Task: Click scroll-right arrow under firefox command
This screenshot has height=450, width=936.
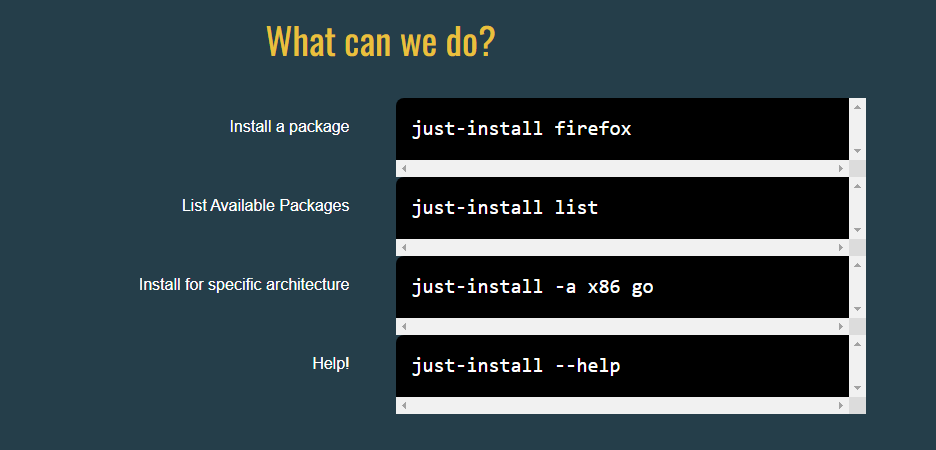Action: pyautogui.click(x=841, y=168)
